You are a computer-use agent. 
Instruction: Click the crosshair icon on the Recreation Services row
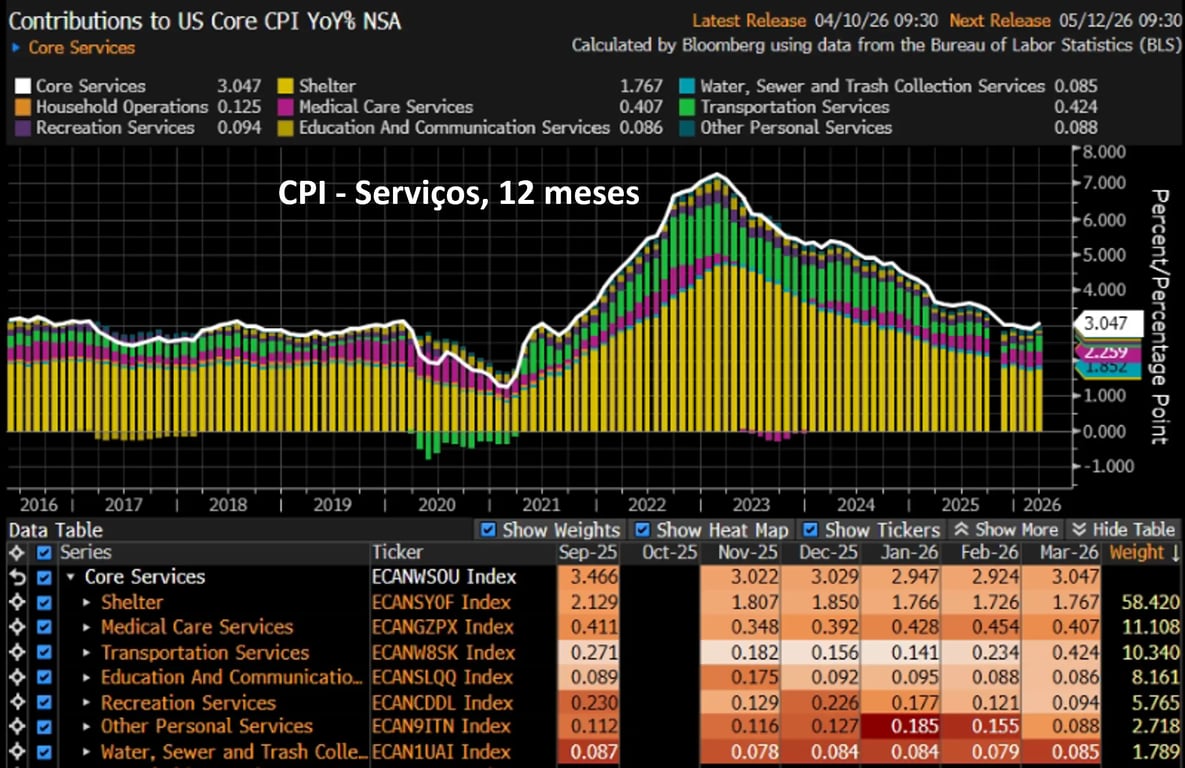15,702
